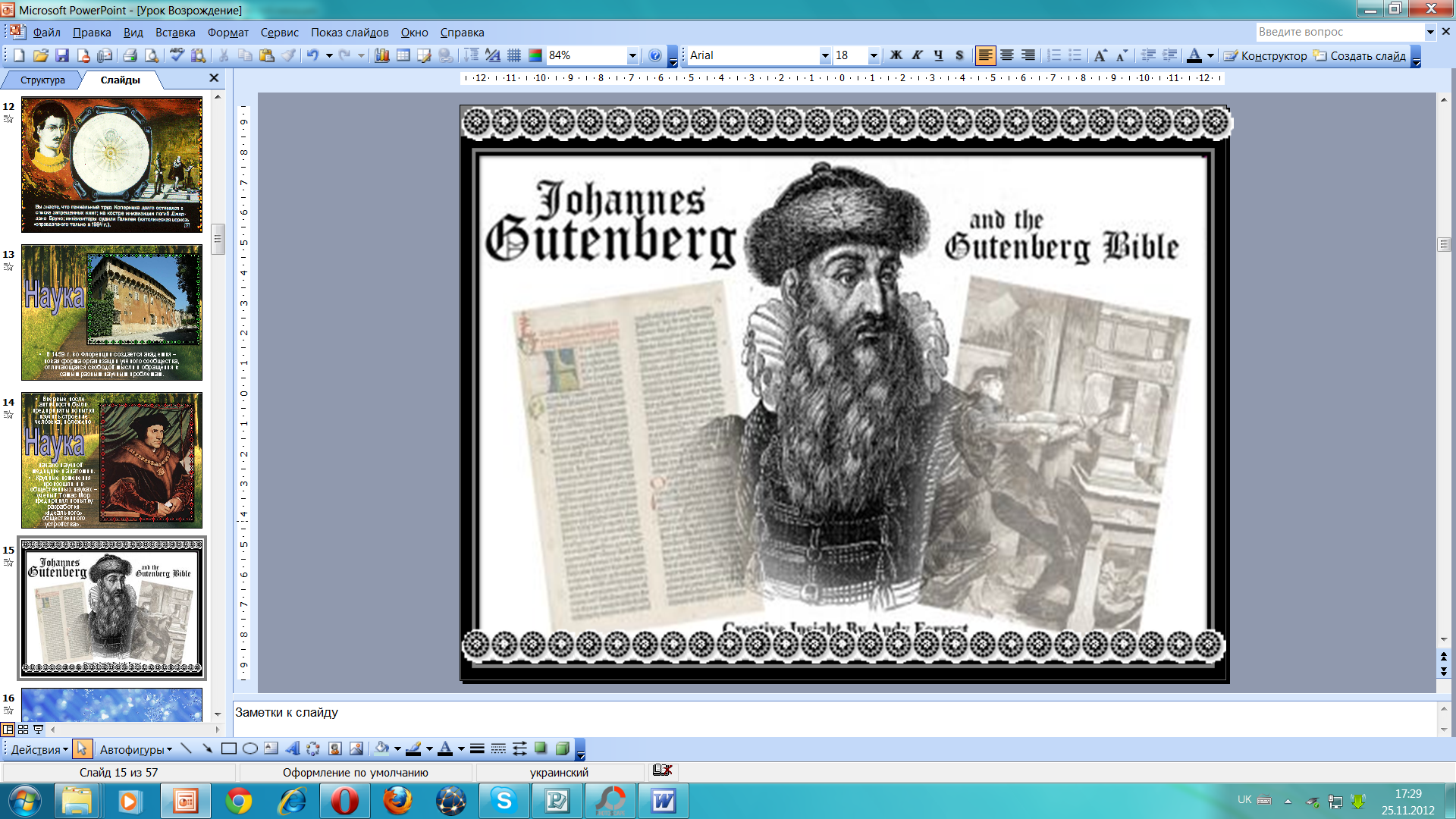The height and width of the screenshot is (819, 1456).
Task: Enable right text alignment
Action: [1028, 55]
